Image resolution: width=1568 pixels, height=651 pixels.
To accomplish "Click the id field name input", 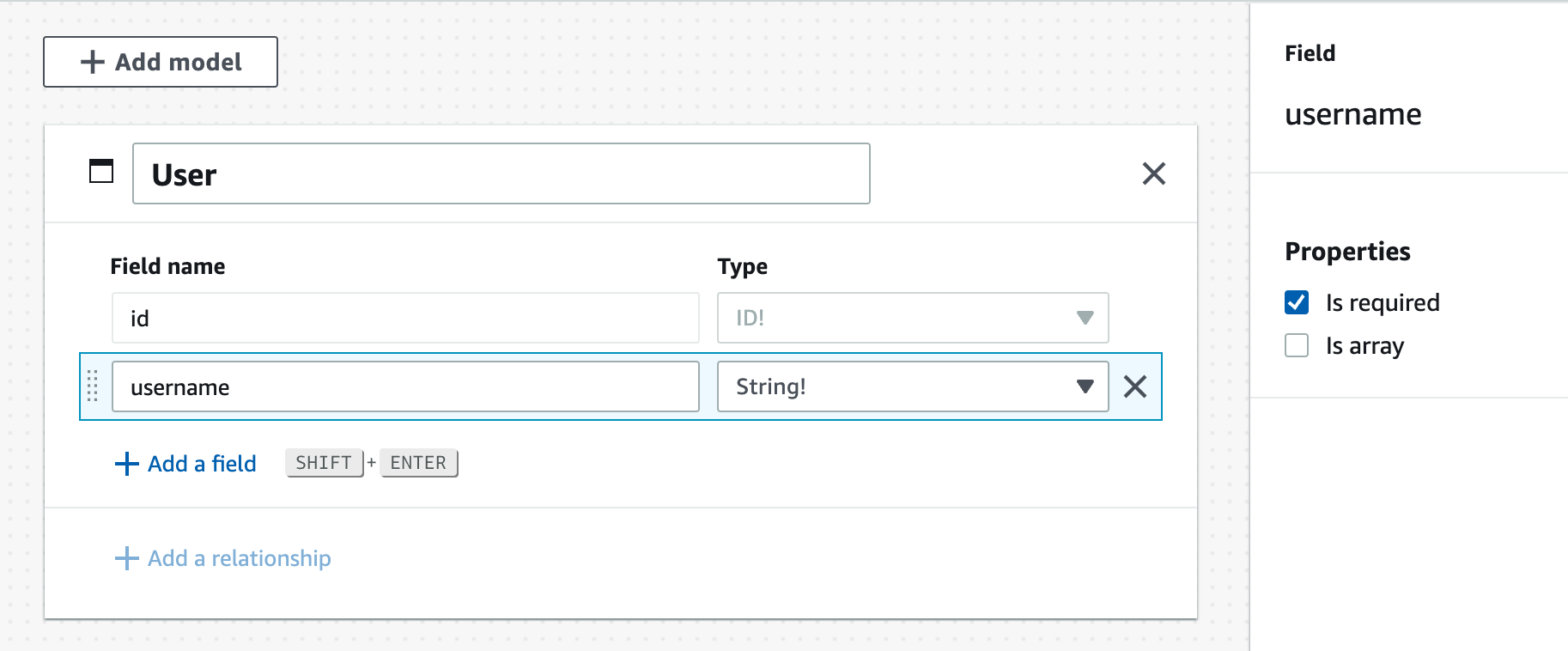I will point(405,318).
